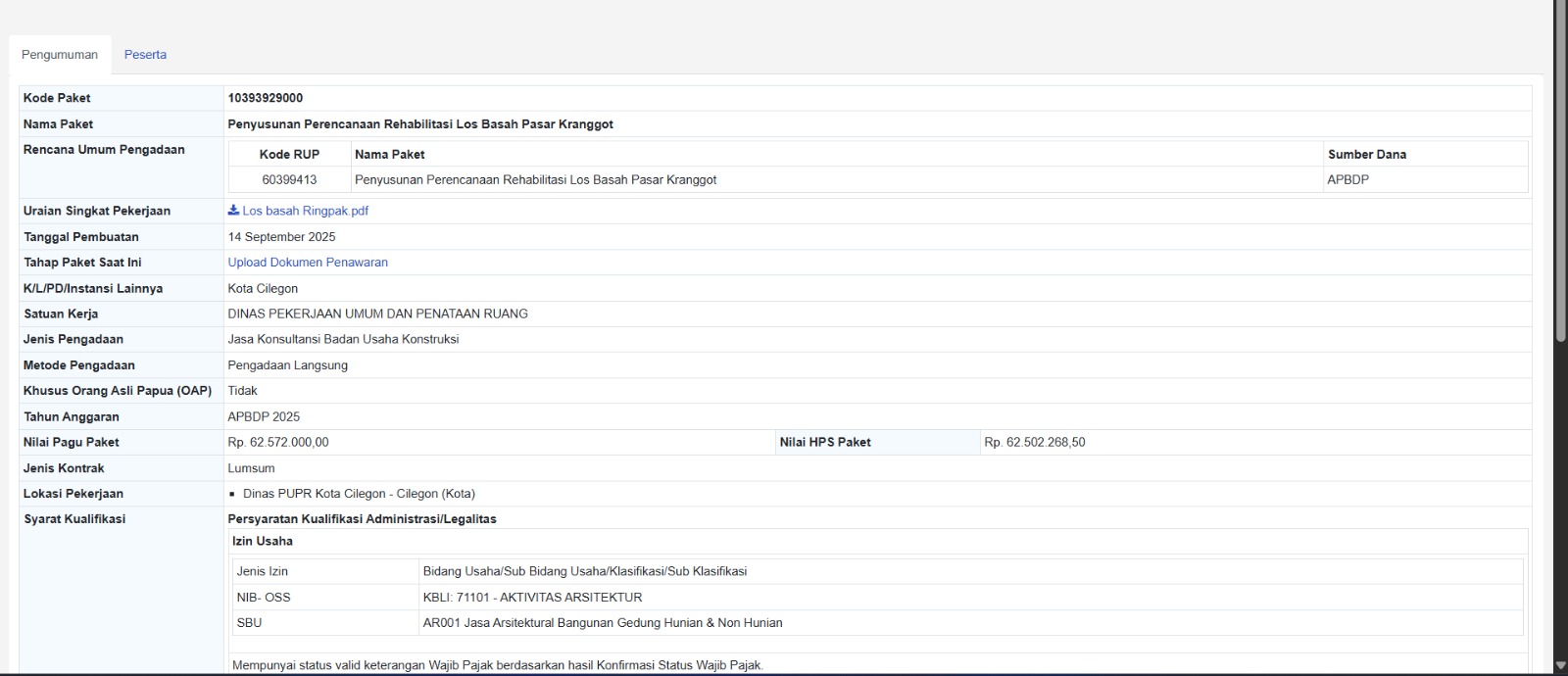Click the date 14 September 2025
1568x676 pixels.
(x=281, y=237)
